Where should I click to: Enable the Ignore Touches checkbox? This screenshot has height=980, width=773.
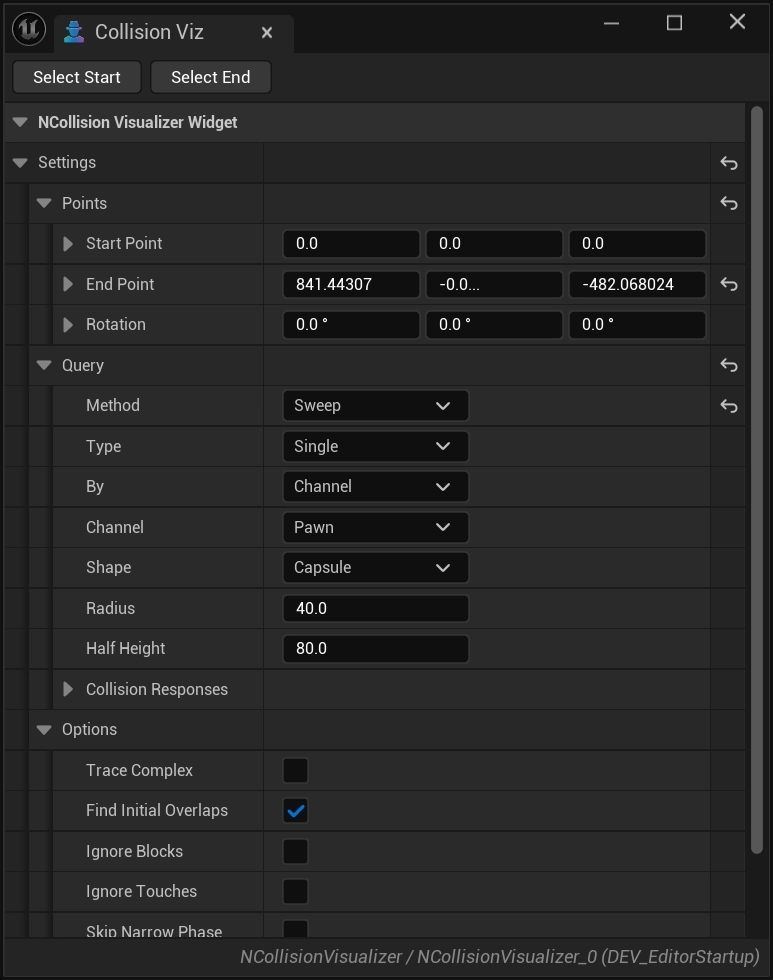pos(296,891)
